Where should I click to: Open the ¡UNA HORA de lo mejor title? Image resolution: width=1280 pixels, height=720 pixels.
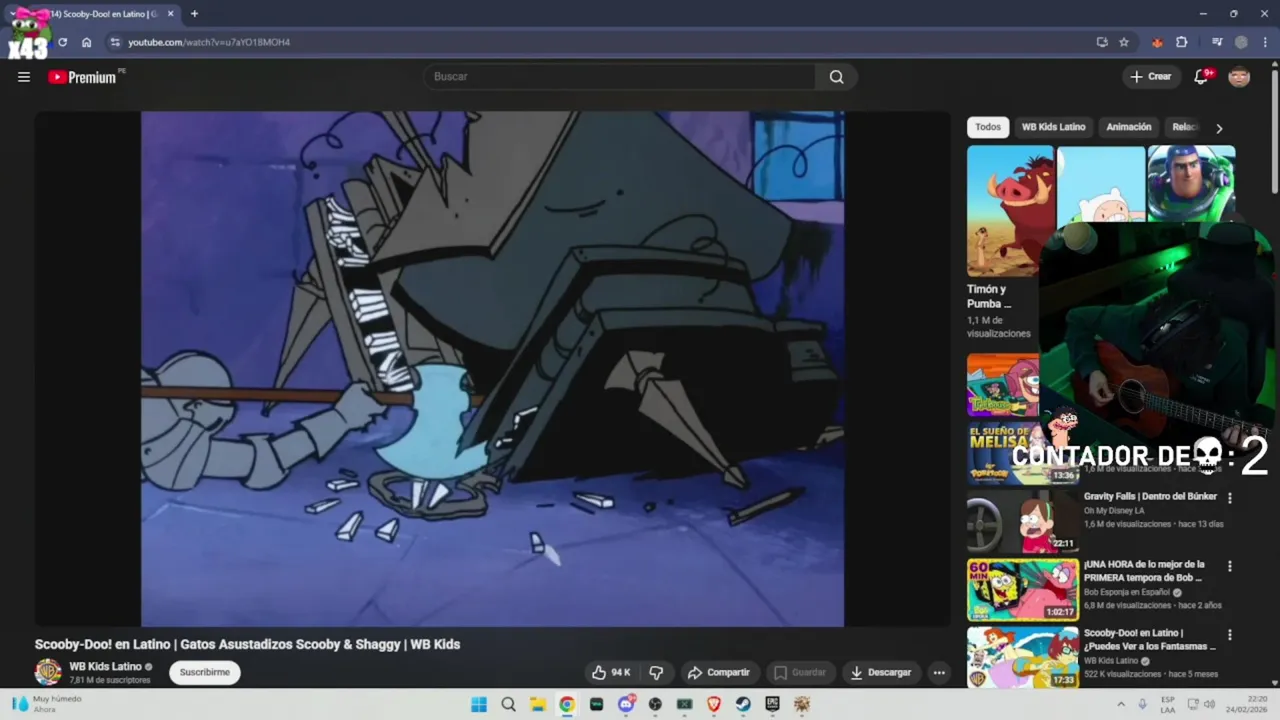pyautogui.click(x=1144, y=571)
